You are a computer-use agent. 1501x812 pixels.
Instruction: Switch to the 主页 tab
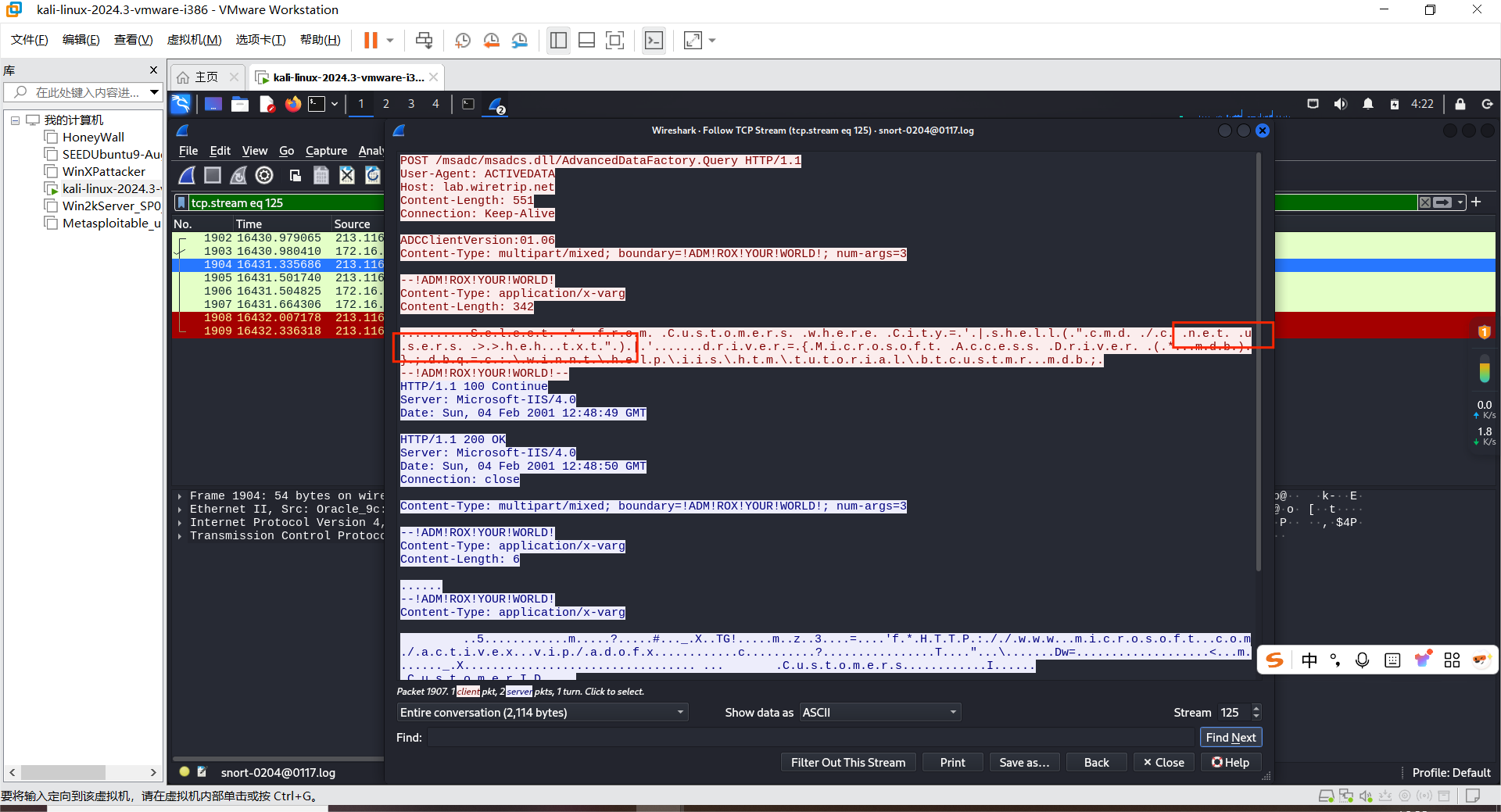206,77
